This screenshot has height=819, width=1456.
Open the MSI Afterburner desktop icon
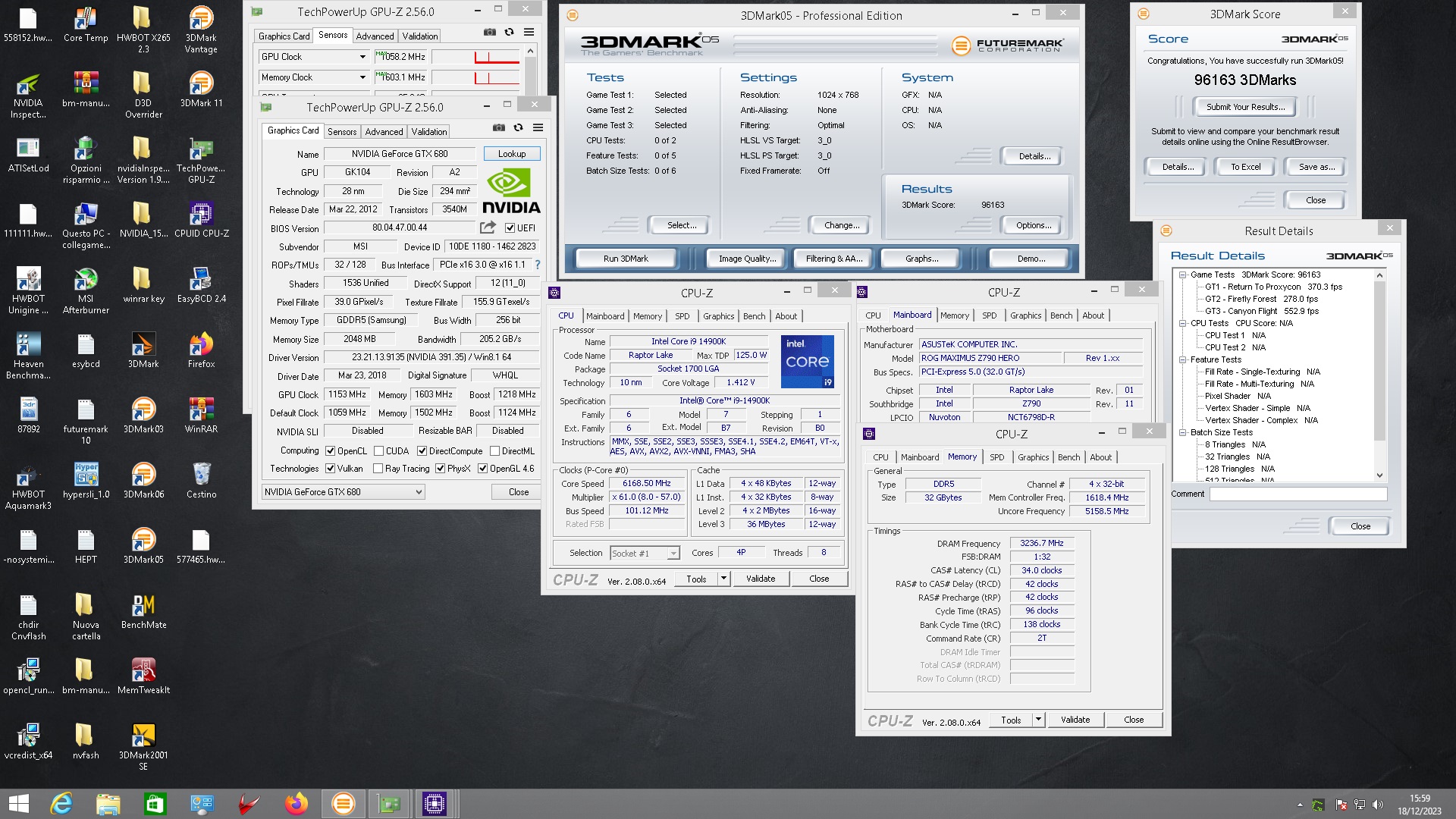coord(86,291)
